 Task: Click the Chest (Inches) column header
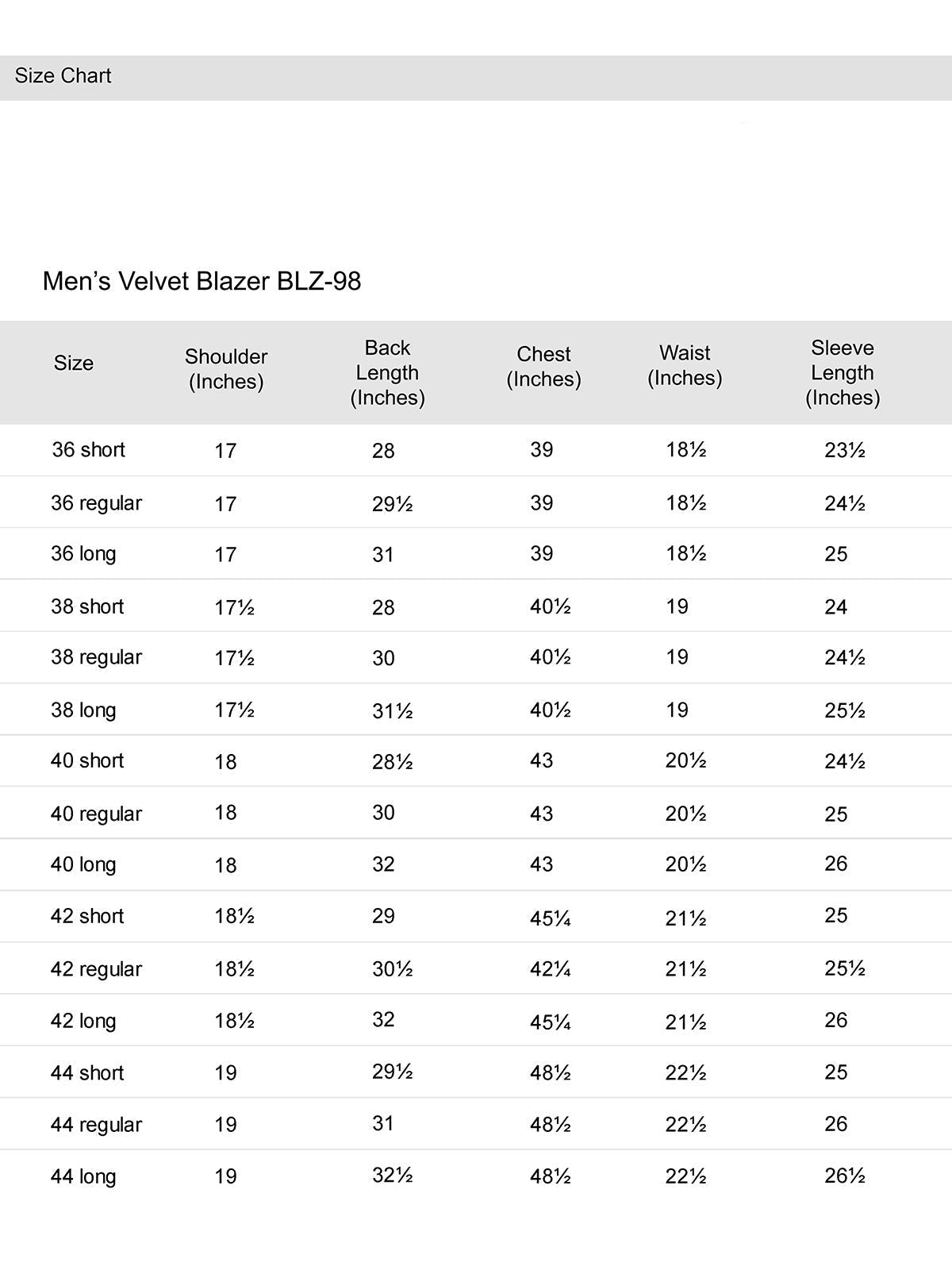[543, 367]
